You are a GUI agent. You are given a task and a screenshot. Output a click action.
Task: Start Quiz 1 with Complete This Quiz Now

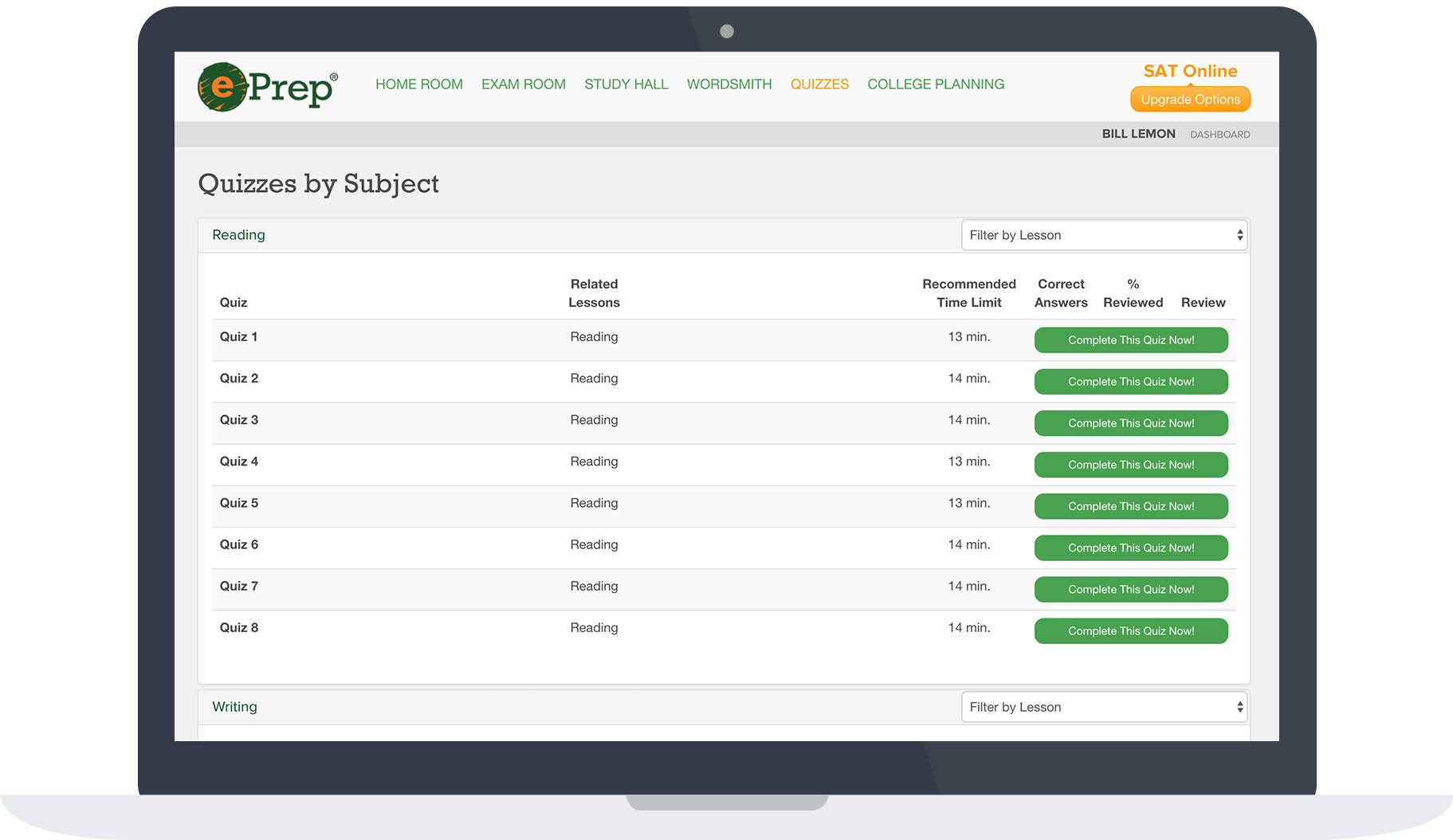1130,340
